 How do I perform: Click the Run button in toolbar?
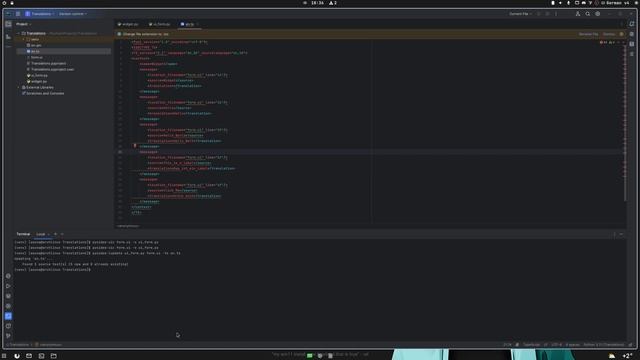click(539, 14)
